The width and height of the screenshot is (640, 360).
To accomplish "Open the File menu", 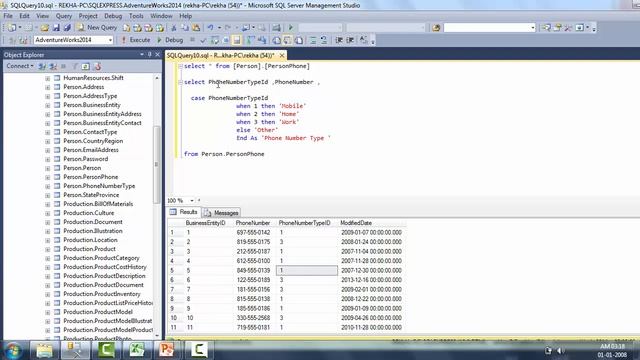I will (8, 16).
